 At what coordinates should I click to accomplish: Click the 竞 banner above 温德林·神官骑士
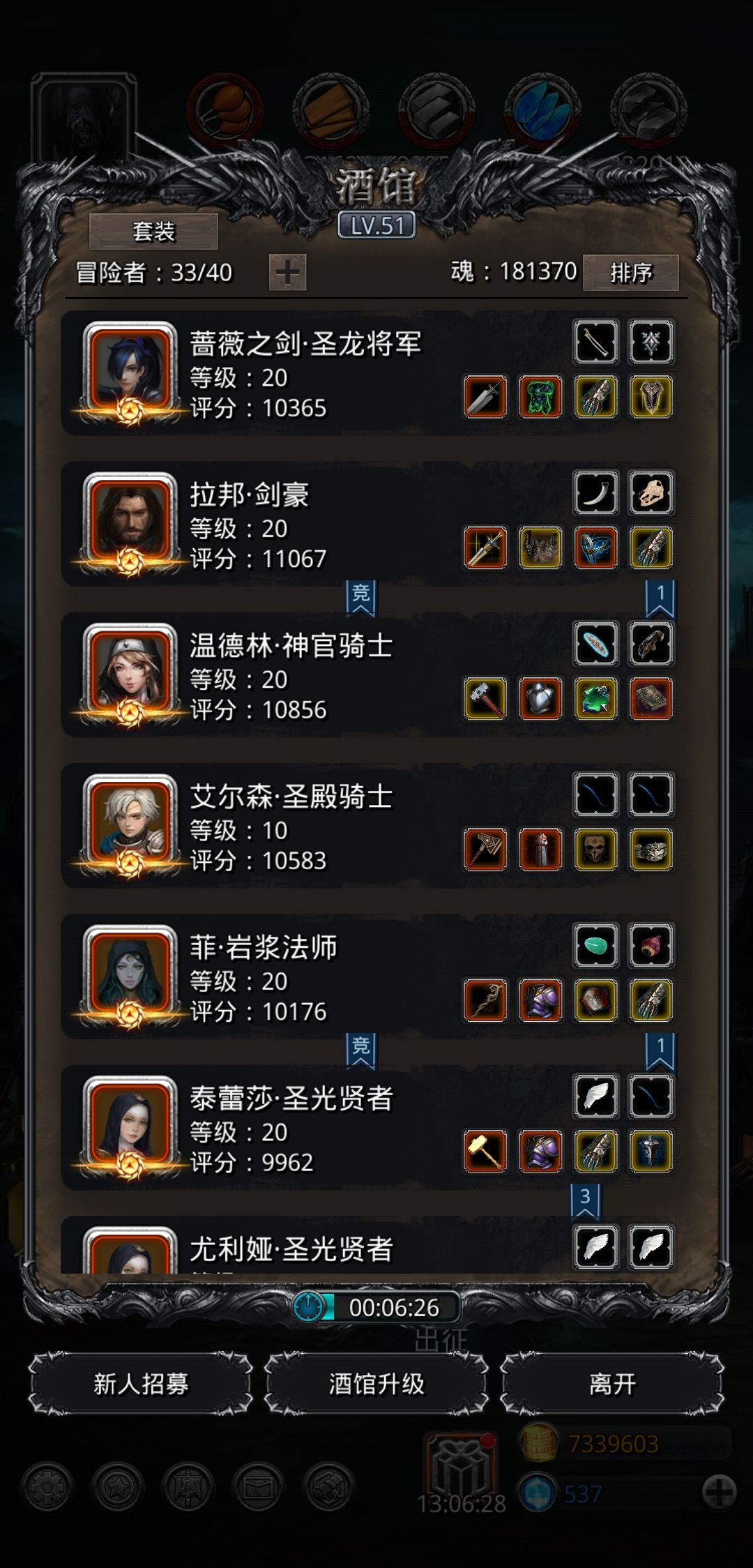pyautogui.click(x=361, y=598)
